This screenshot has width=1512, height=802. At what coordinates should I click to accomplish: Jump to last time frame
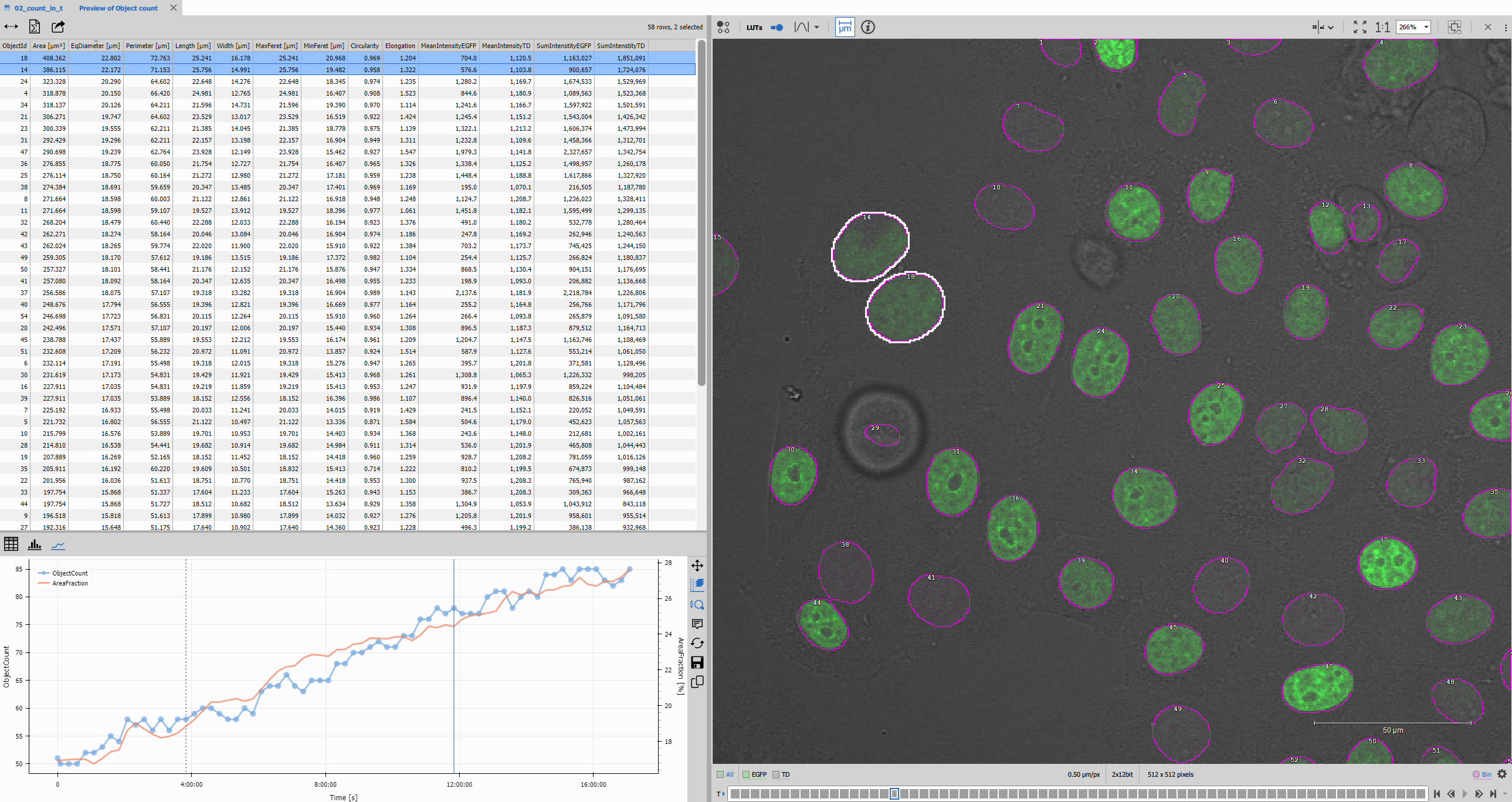(1493, 794)
